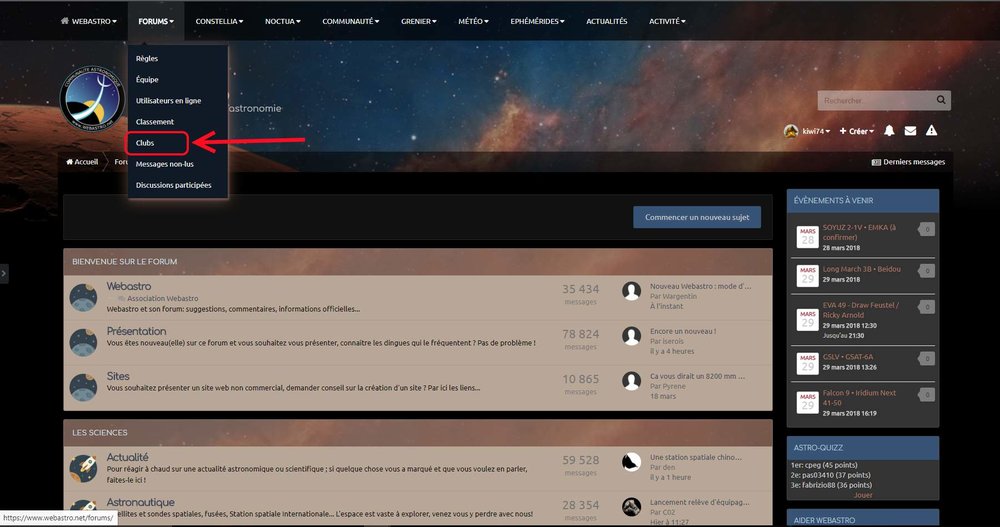
Task: Click Commencer un nouveau sujet button
Action: pyautogui.click(x=697, y=217)
